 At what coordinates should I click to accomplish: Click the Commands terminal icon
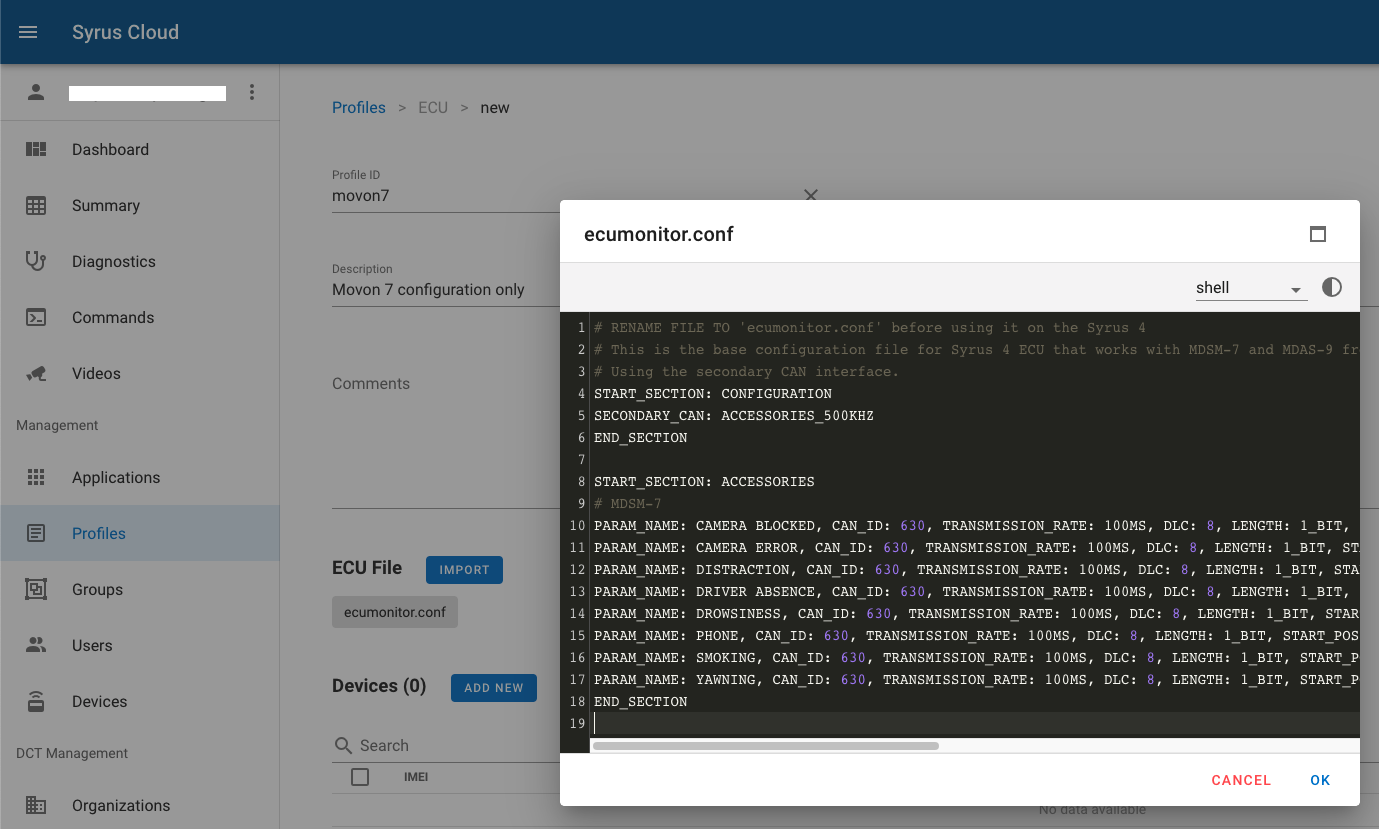(x=36, y=317)
